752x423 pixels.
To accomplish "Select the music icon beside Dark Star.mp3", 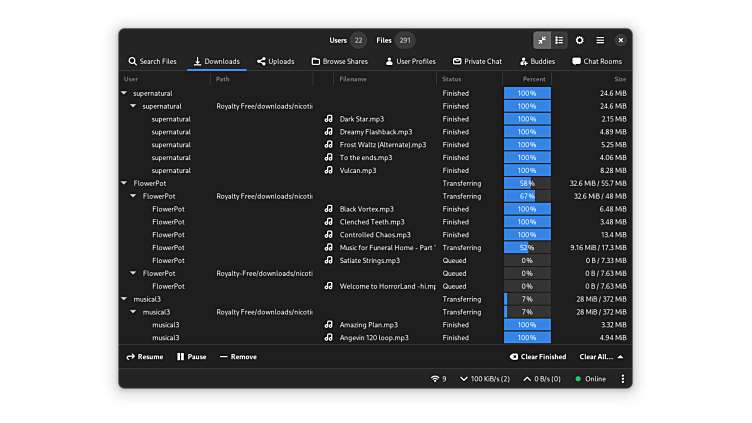I will coord(328,119).
